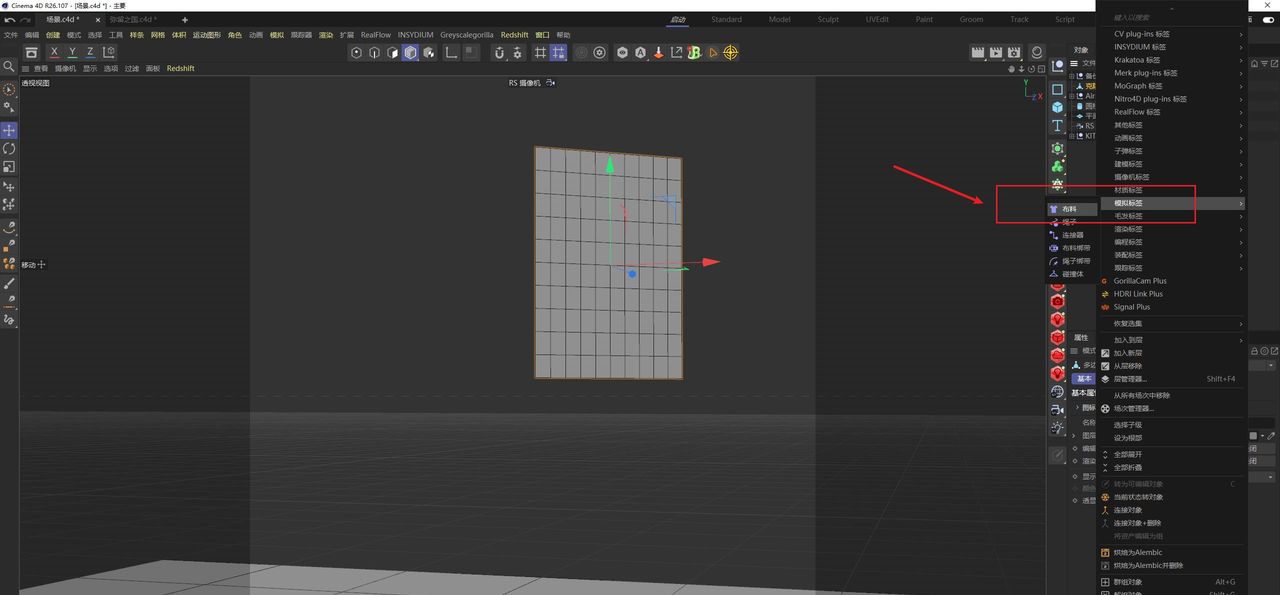Expand the MoGraph 标签 submenu
Image resolution: width=1280 pixels, height=595 pixels.
pyautogui.click(x=1172, y=86)
